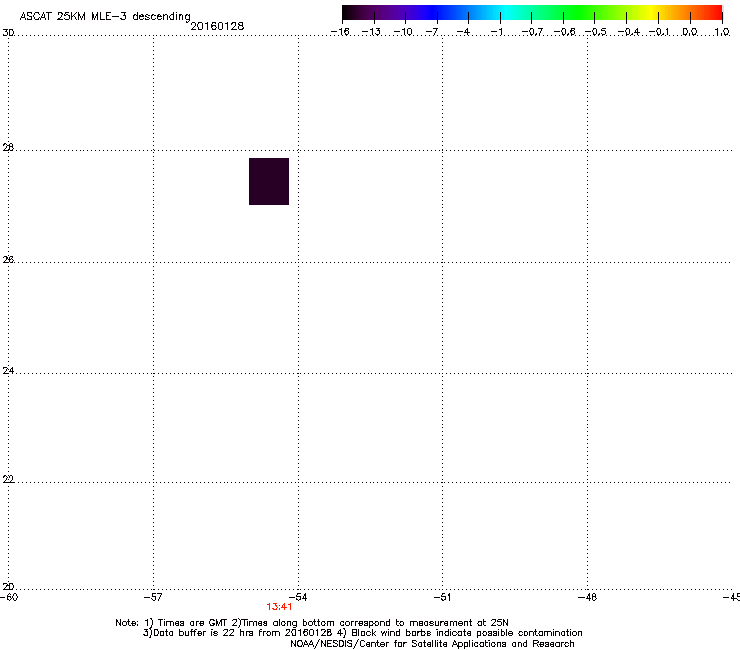The image size is (740, 650).
Task: Click the 1.0 color scale label
Action: (x=722, y=32)
